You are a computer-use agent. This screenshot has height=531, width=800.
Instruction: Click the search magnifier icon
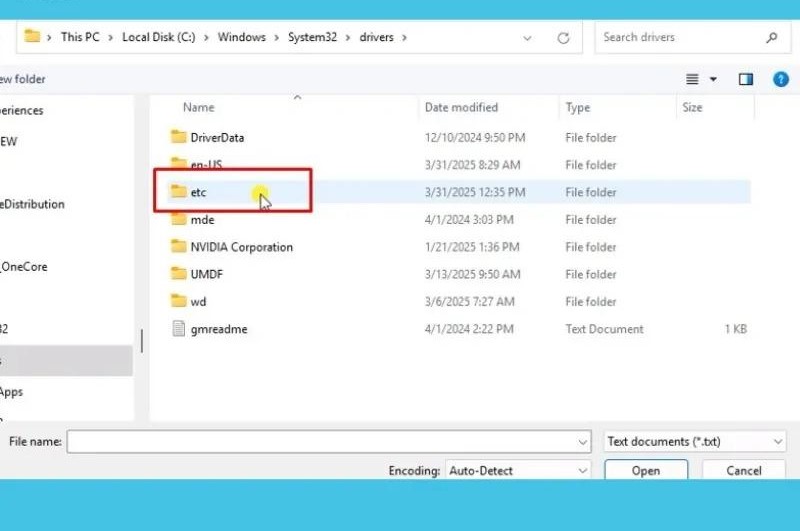(771, 37)
